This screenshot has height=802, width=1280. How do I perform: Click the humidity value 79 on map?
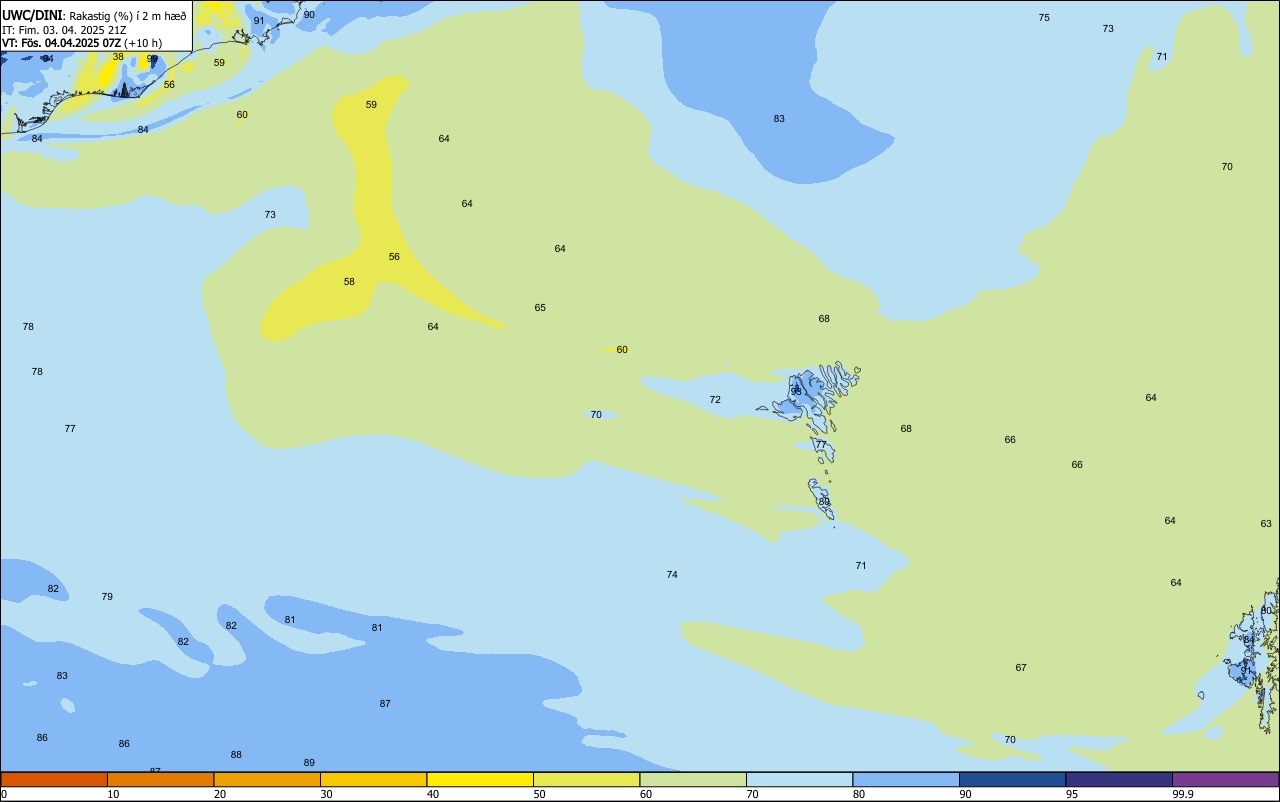(x=107, y=597)
